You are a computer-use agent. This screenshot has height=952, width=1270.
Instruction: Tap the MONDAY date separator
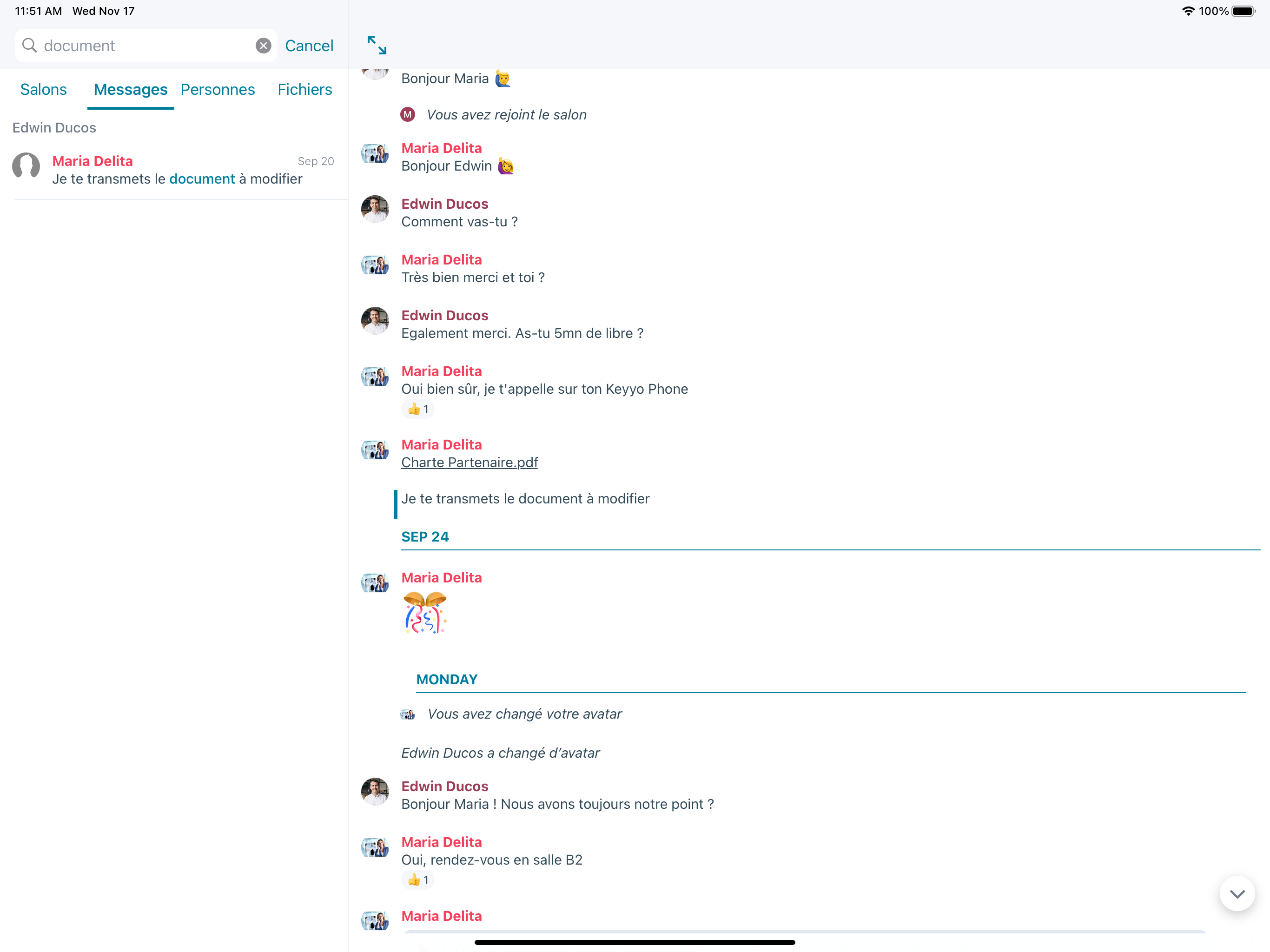pos(447,680)
